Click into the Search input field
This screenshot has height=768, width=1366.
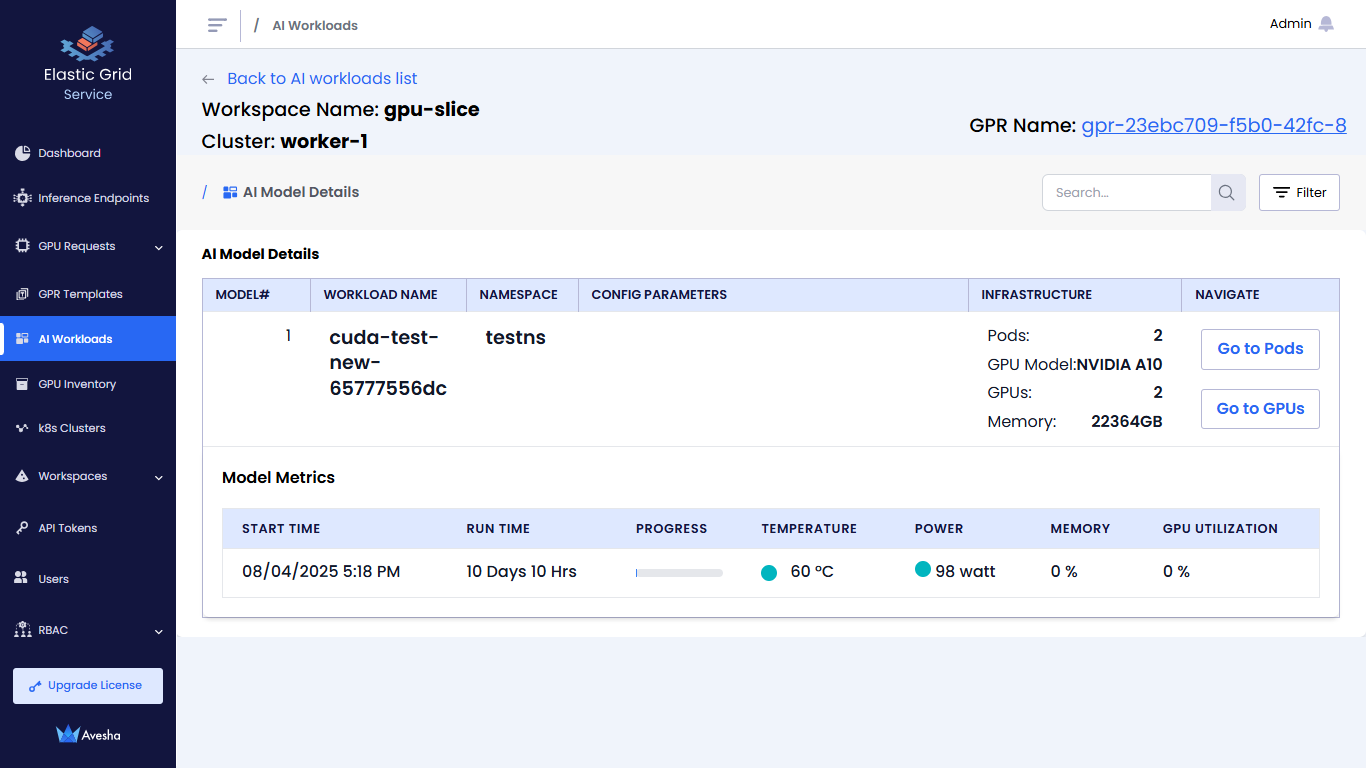point(1126,193)
